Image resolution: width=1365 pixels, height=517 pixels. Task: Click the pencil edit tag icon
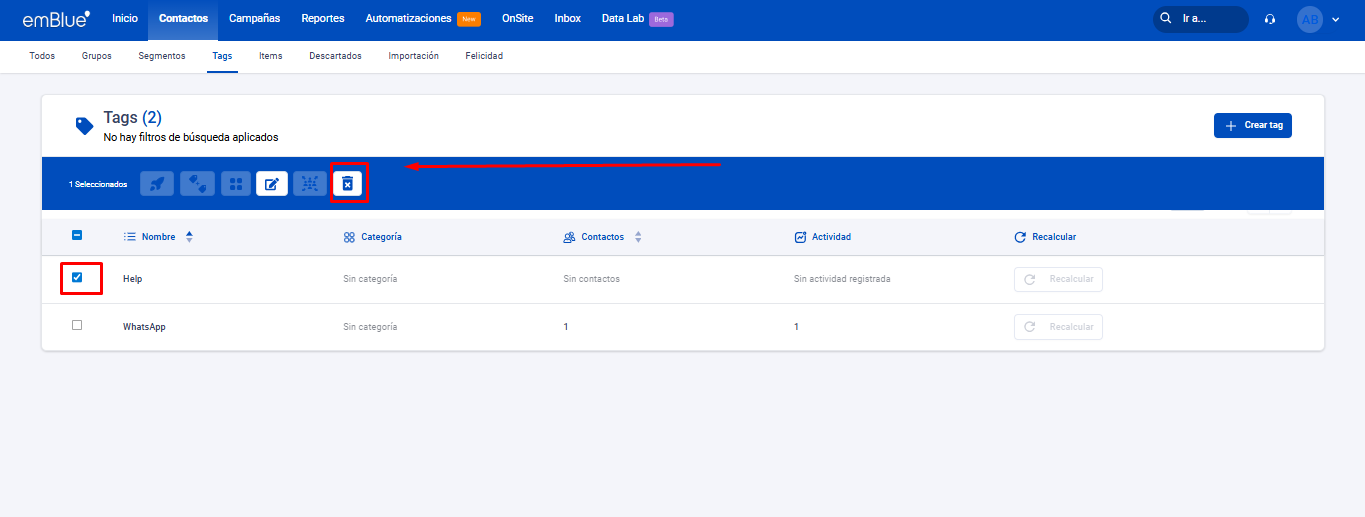coord(272,184)
